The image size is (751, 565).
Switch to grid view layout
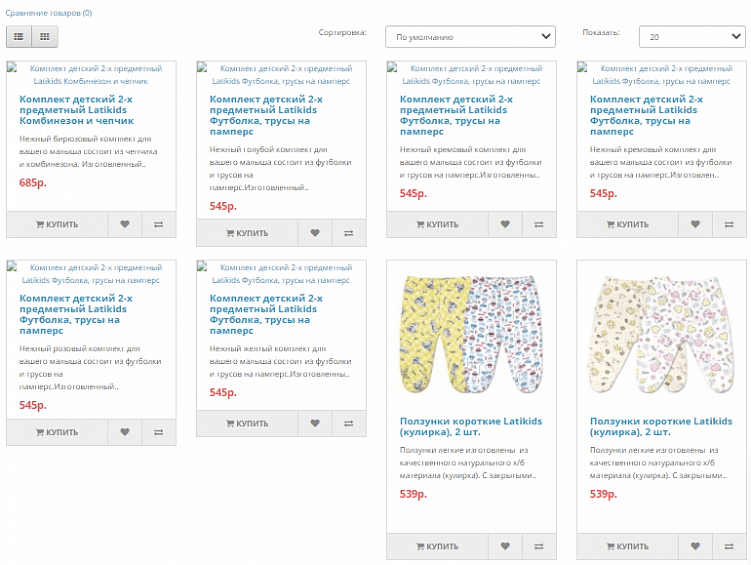tap(44, 36)
